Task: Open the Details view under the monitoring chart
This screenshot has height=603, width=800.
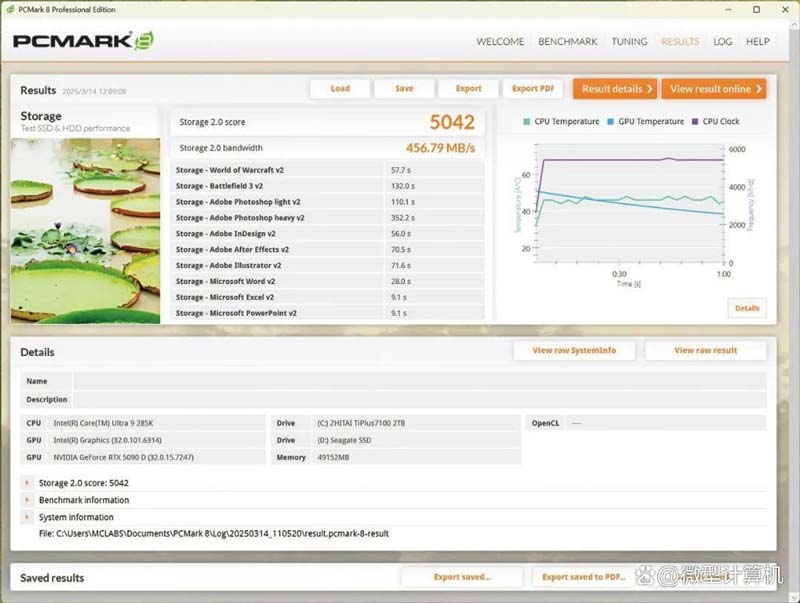Action: (747, 308)
